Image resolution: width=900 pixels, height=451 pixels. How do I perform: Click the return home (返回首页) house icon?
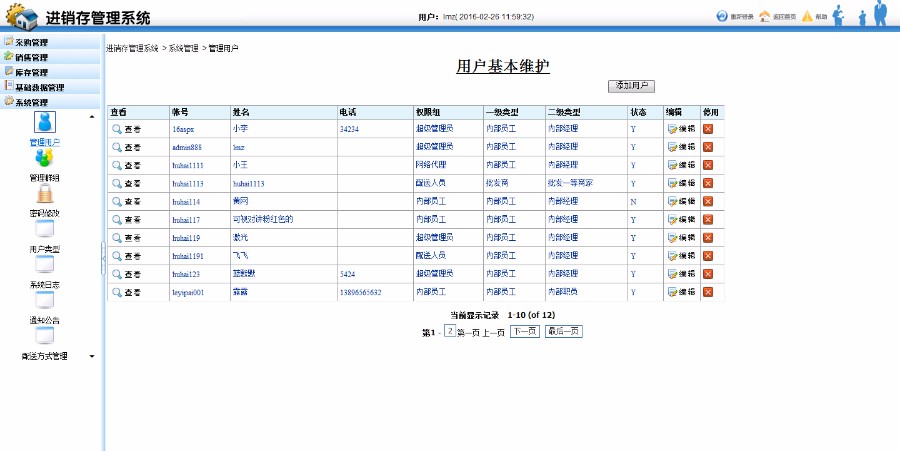765,17
